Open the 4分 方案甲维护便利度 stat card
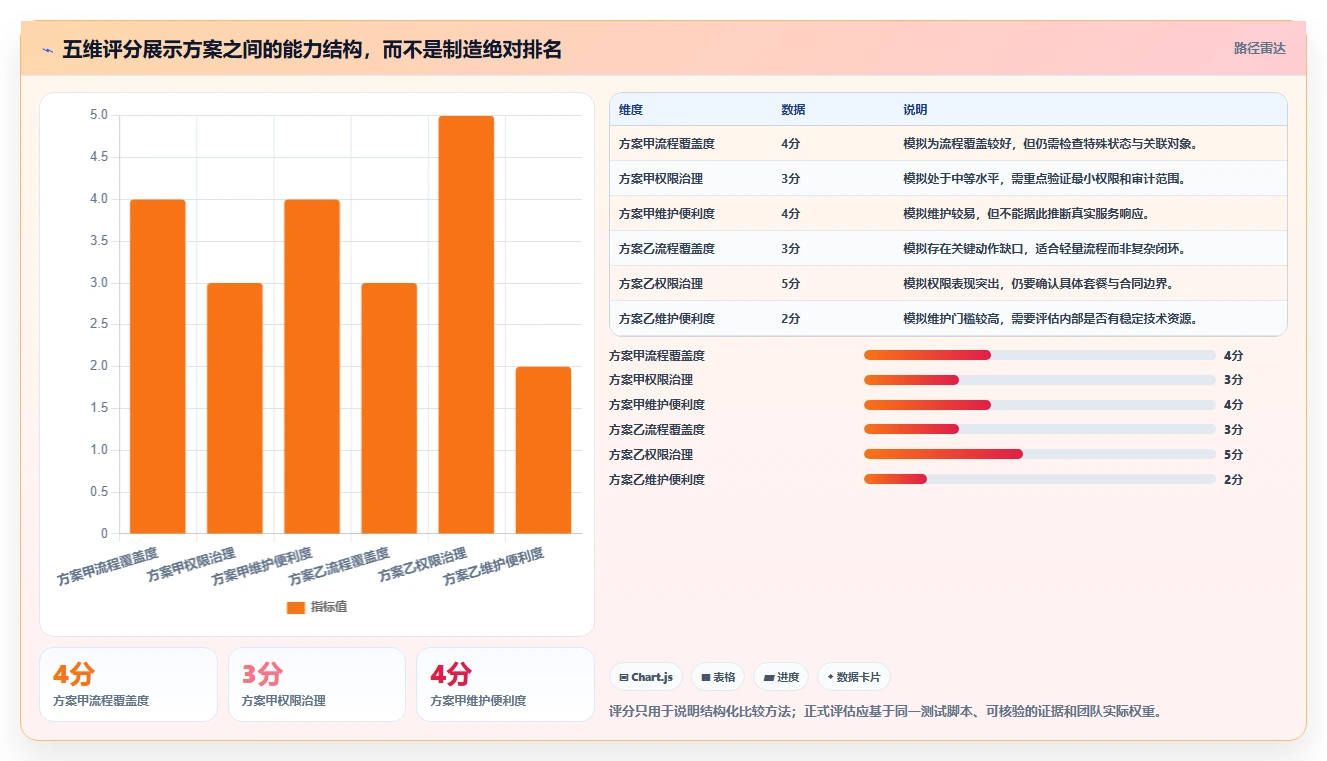 505,684
